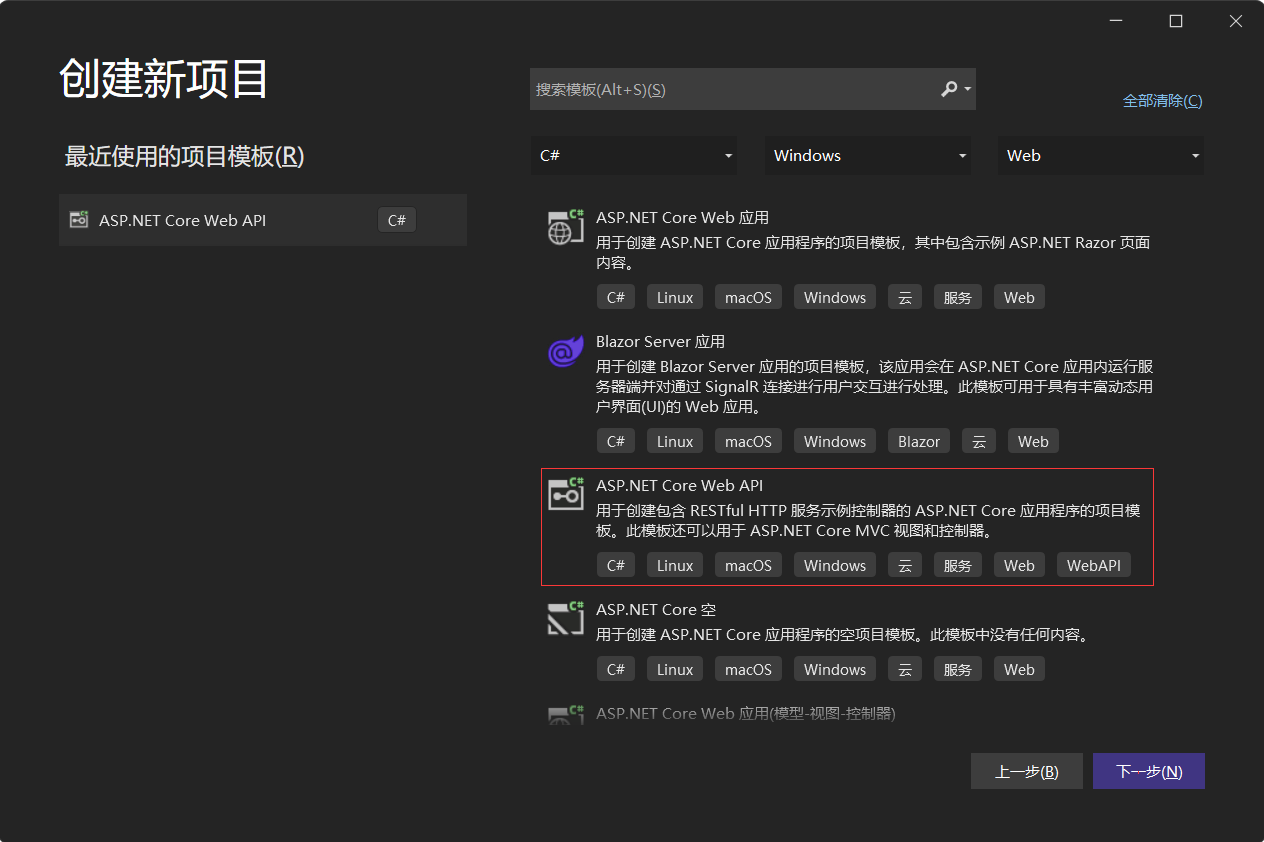Click 服务 tag under ASP.NET Core Web 应用
This screenshot has height=842, width=1264.
958,297
